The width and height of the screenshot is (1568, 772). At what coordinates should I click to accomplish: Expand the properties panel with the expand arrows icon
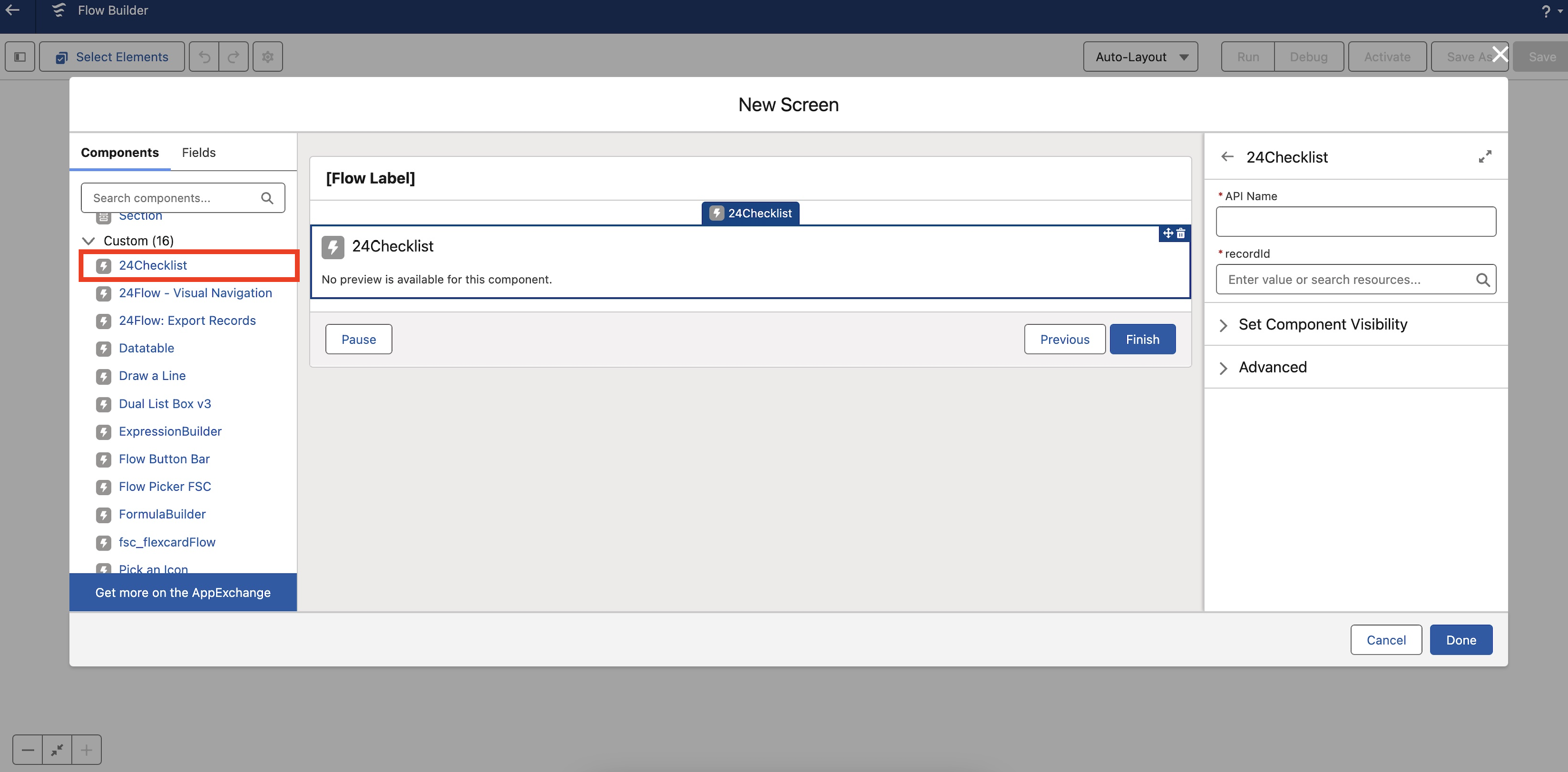point(1485,157)
